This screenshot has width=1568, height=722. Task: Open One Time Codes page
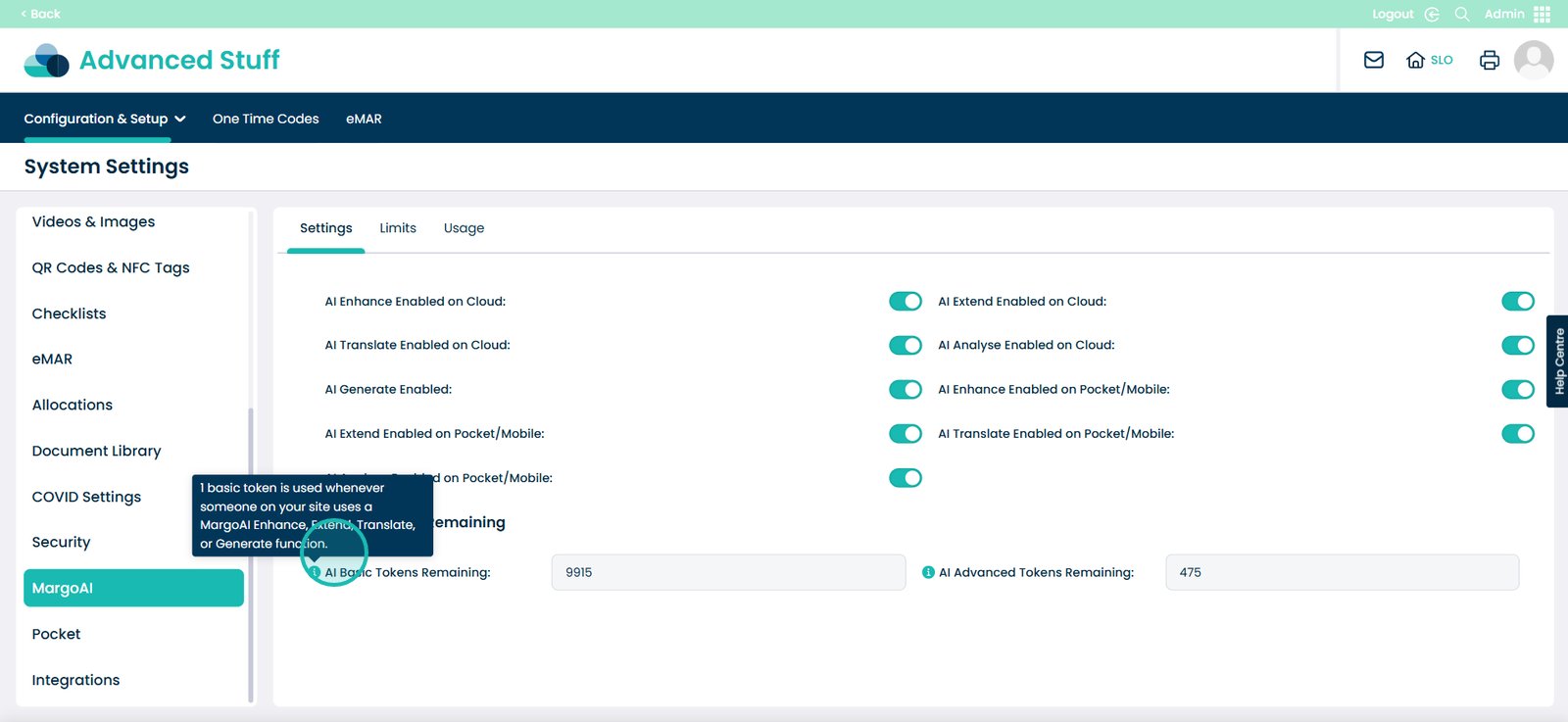coord(266,119)
